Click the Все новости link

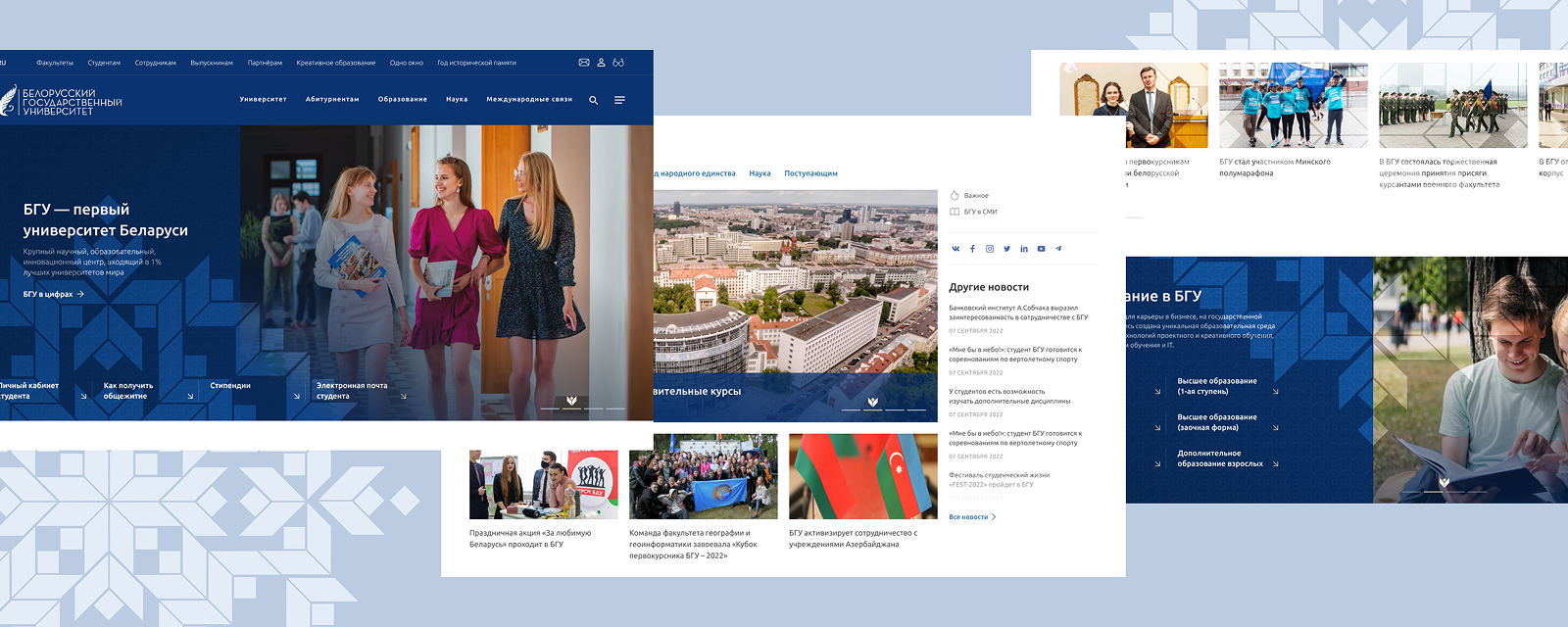[x=972, y=517]
